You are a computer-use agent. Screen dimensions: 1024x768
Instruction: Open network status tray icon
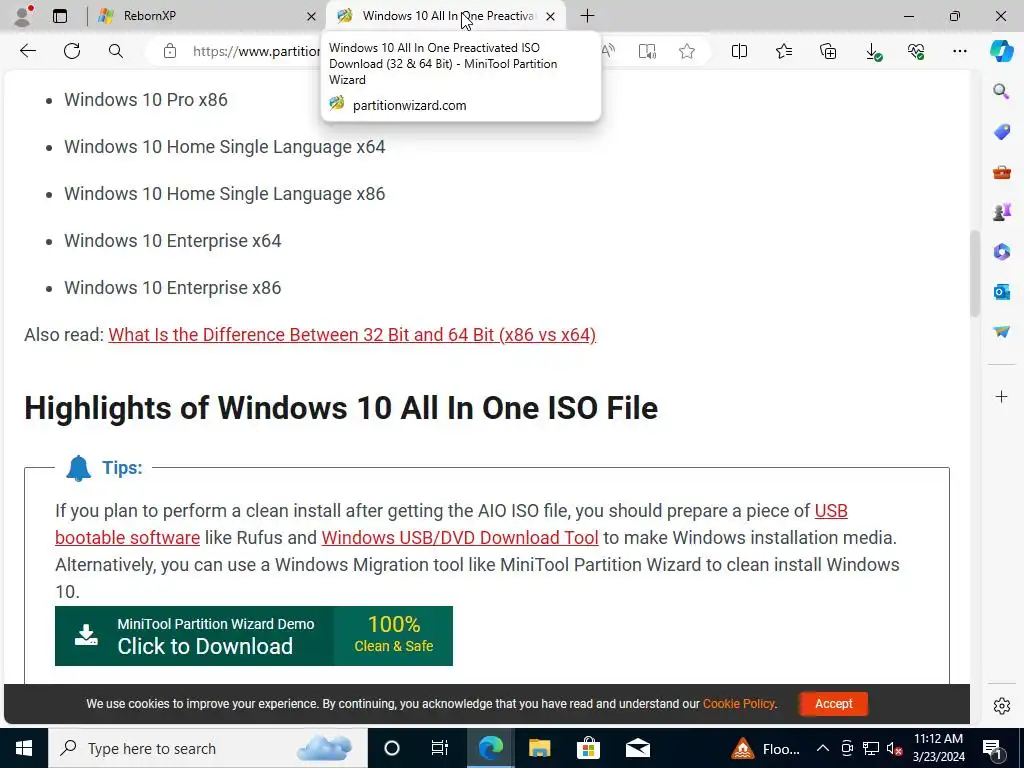click(871, 748)
